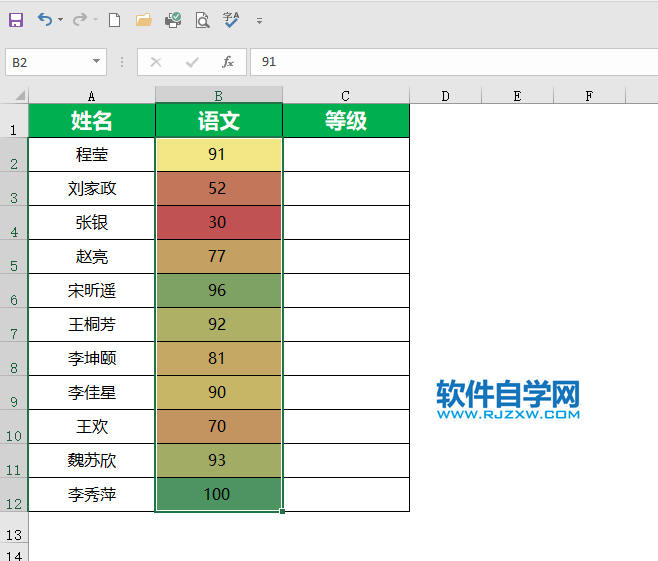Select empty 等级 cell beside 李秀萍
The width and height of the screenshot is (658, 561).
click(x=346, y=494)
